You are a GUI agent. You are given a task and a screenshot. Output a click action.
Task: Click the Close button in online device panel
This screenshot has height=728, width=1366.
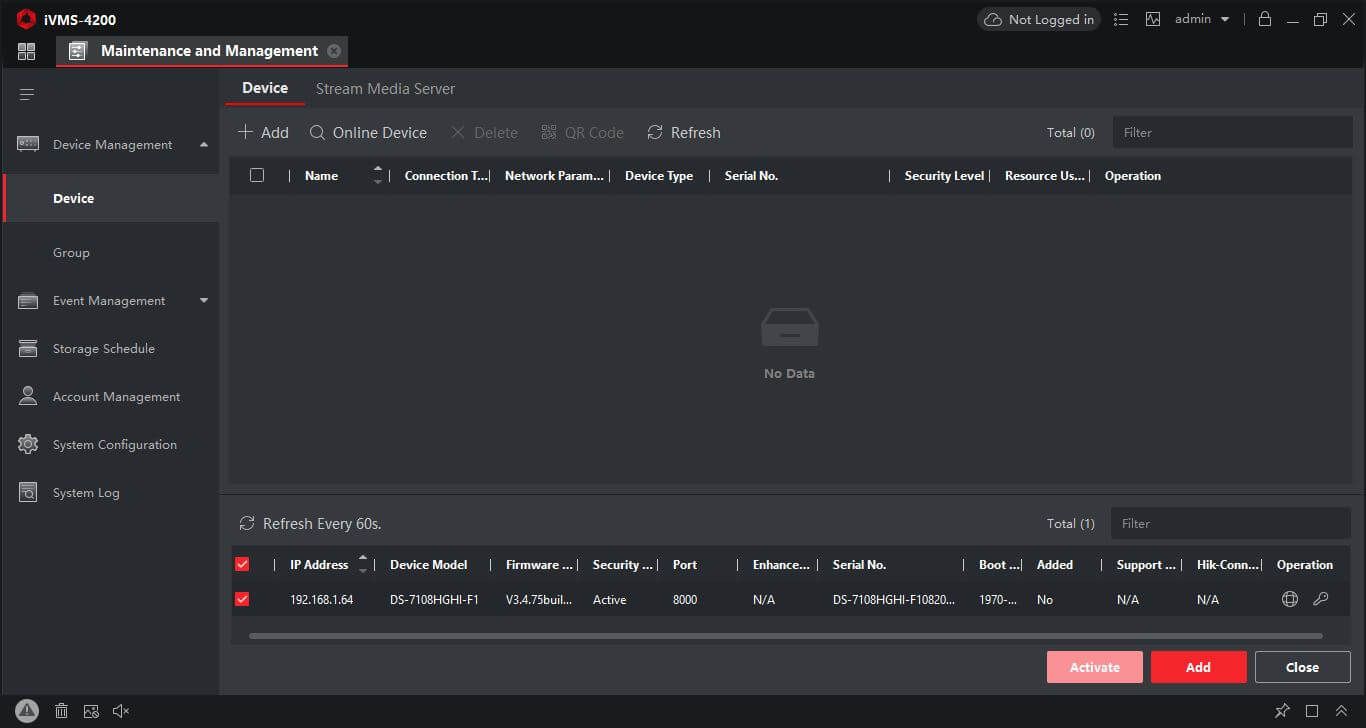(1302, 667)
